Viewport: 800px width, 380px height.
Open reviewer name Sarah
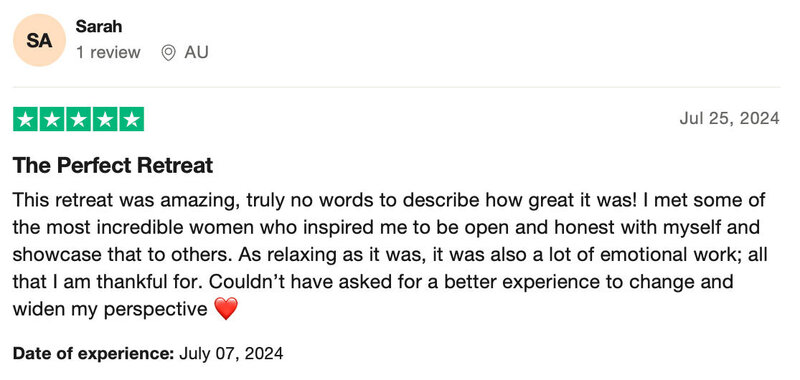tap(98, 27)
